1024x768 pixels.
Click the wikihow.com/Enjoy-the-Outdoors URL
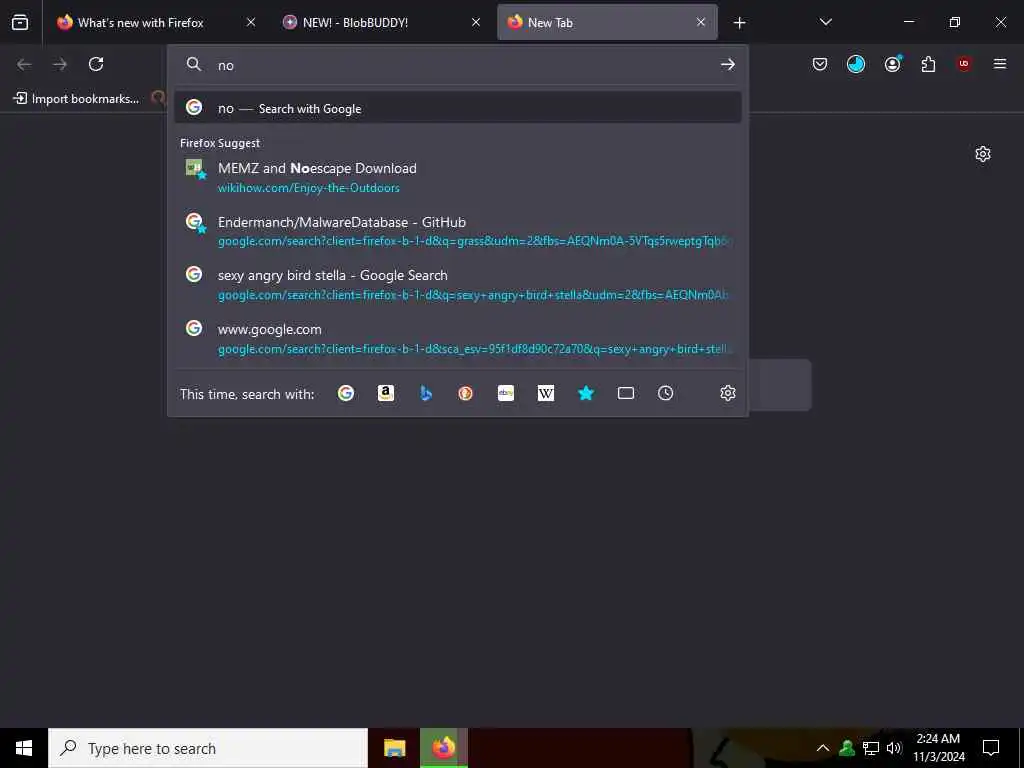pyautogui.click(x=308, y=188)
